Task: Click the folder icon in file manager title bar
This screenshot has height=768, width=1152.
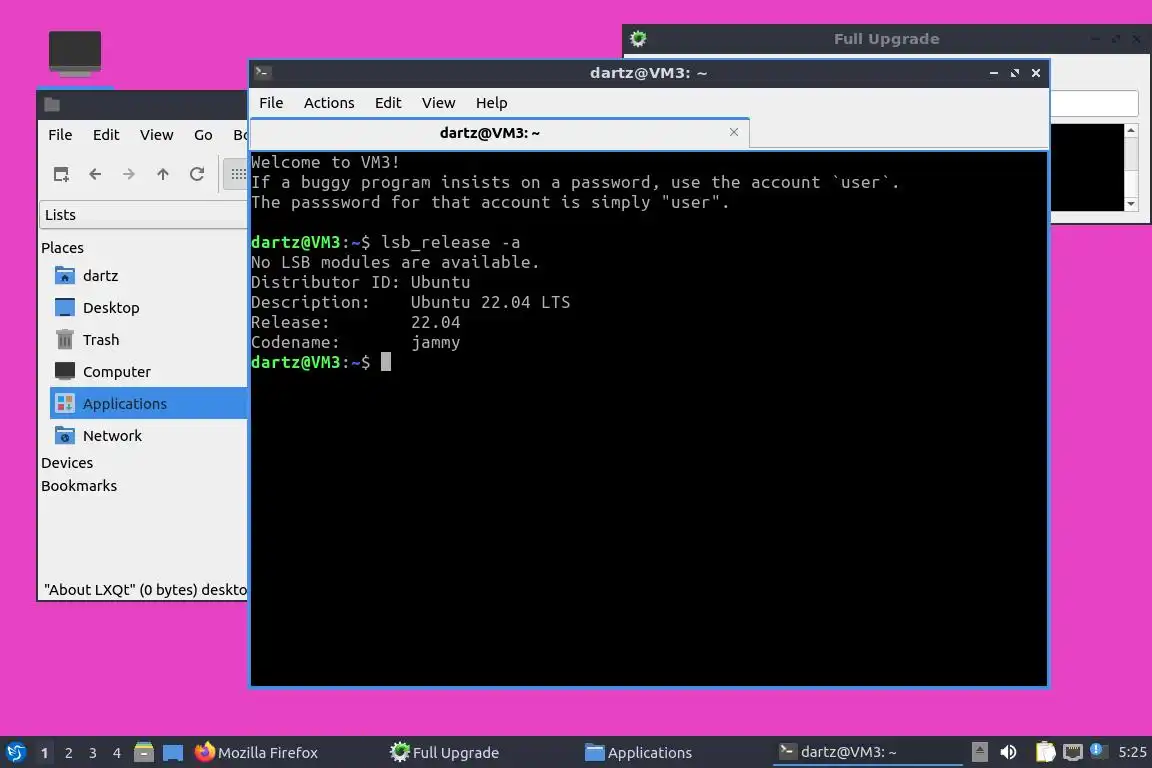Action: click(51, 104)
